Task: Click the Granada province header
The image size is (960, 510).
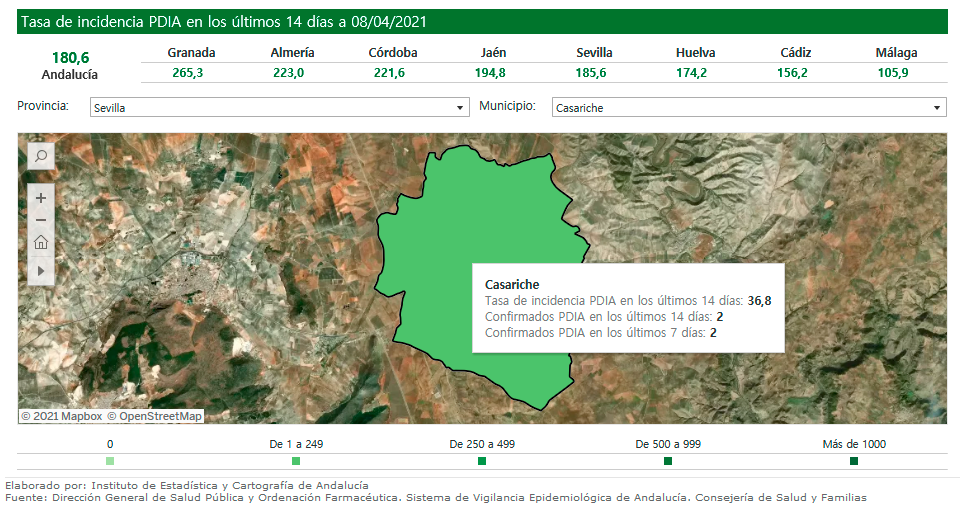Action: 191,53
